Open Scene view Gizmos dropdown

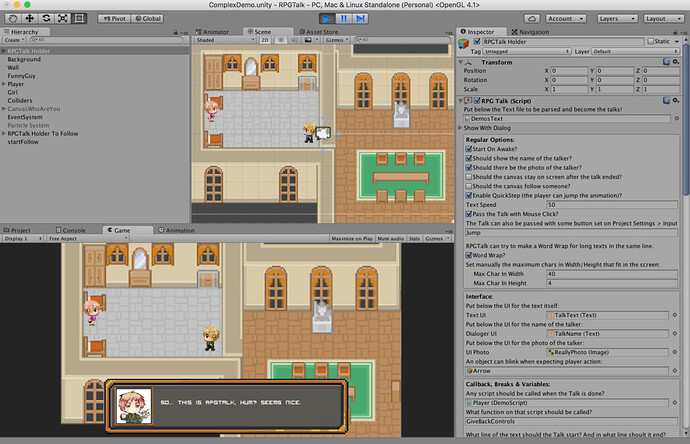(337, 40)
